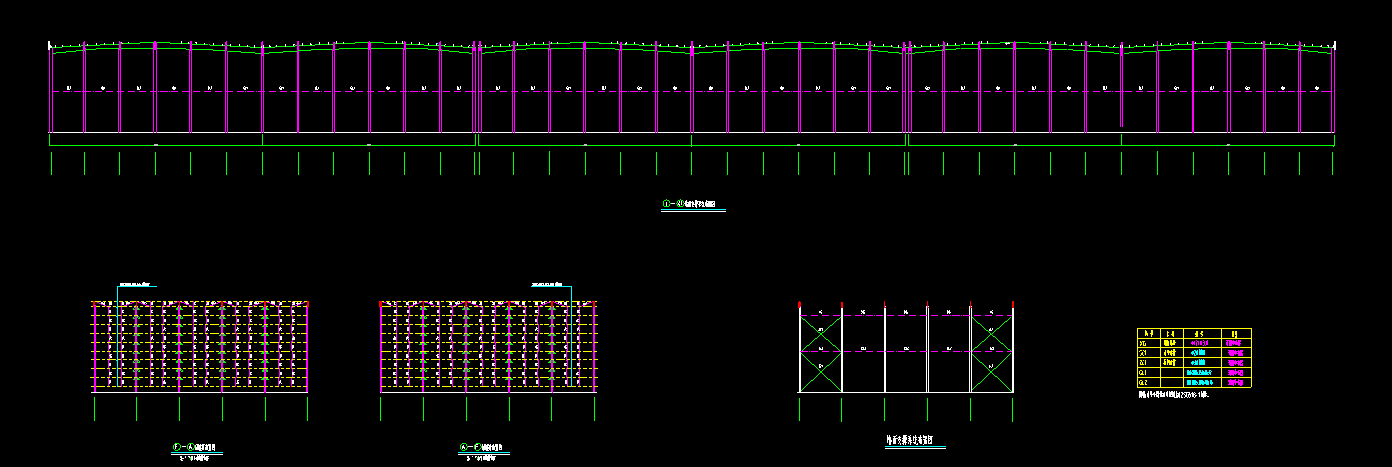
Task: Select the cyan leader note above the F–A elevation
Action: [137, 284]
